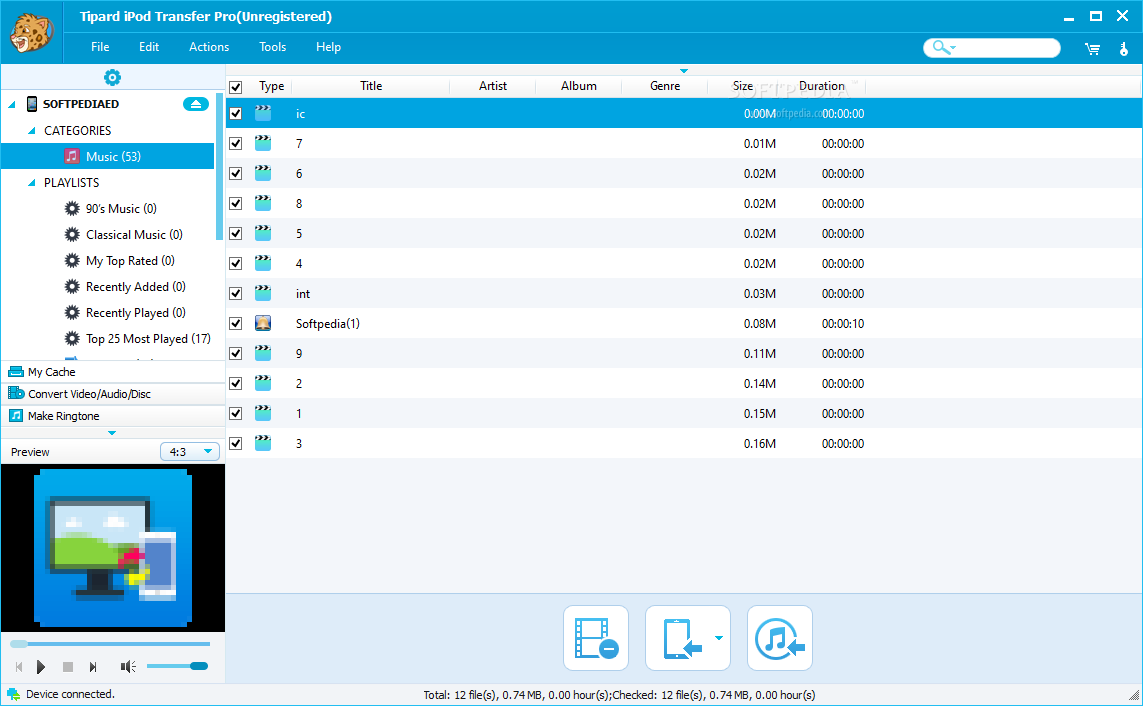Open the Actions menu

point(209,47)
